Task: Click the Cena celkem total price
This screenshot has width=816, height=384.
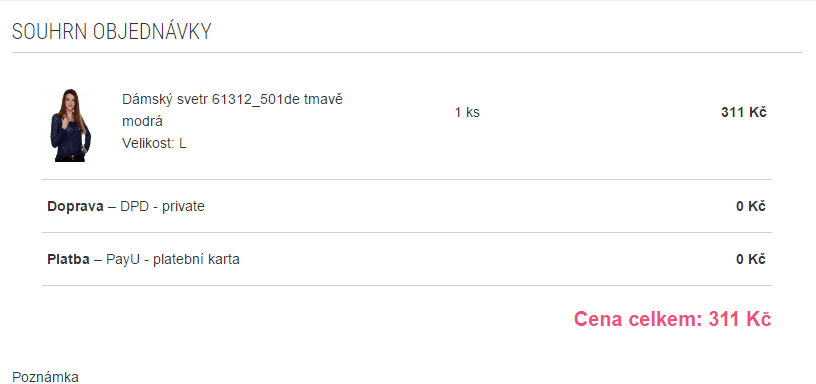Action: point(672,319)
